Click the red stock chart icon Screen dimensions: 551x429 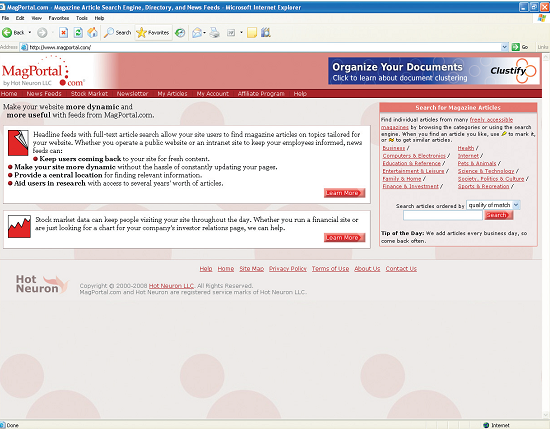pyautogui.click(x=19, y=227)
